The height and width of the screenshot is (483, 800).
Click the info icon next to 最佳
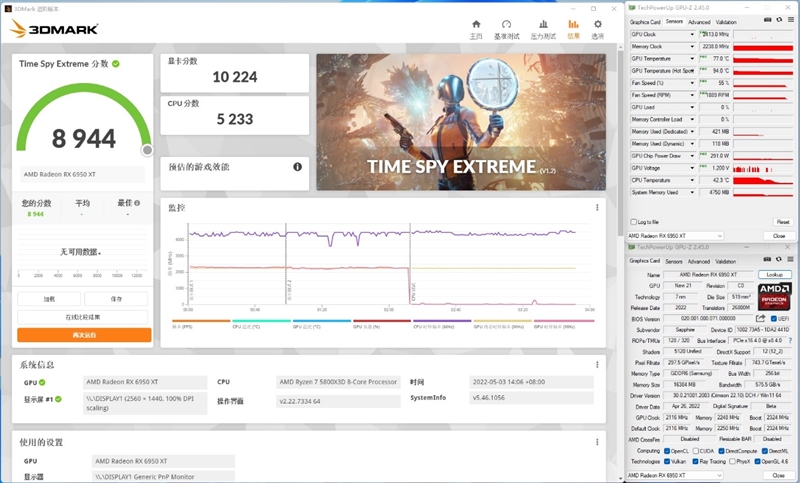(x=137, y=203)
